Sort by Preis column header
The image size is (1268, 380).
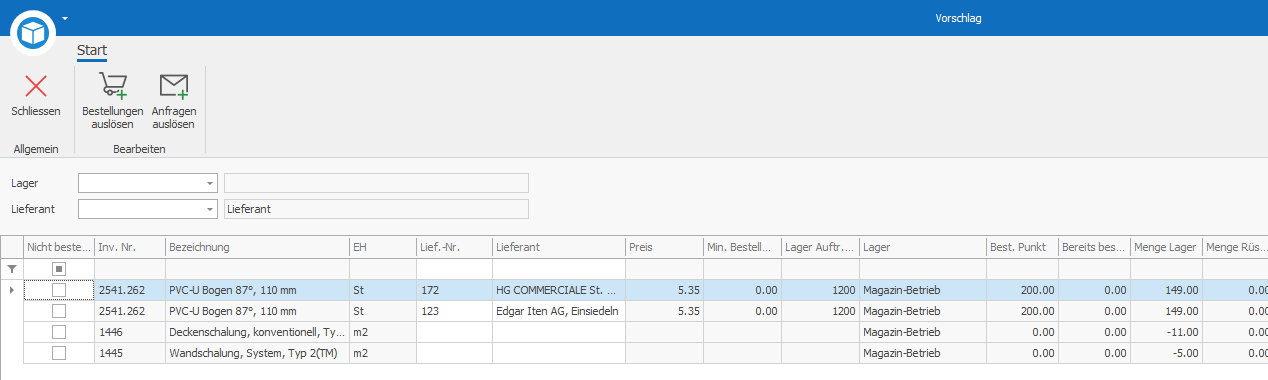(x=664, y=247)
